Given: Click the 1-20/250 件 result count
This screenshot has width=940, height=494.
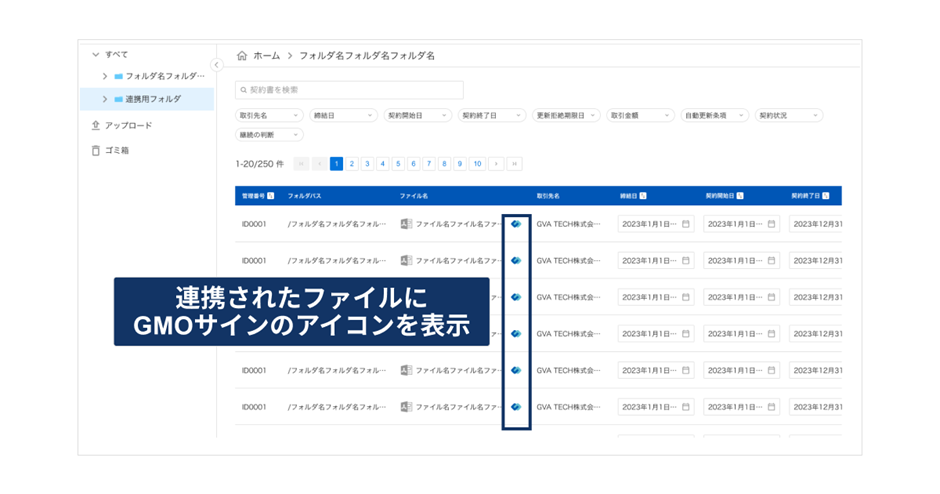Looking at the screenshot, I should (x=260, y=164).
